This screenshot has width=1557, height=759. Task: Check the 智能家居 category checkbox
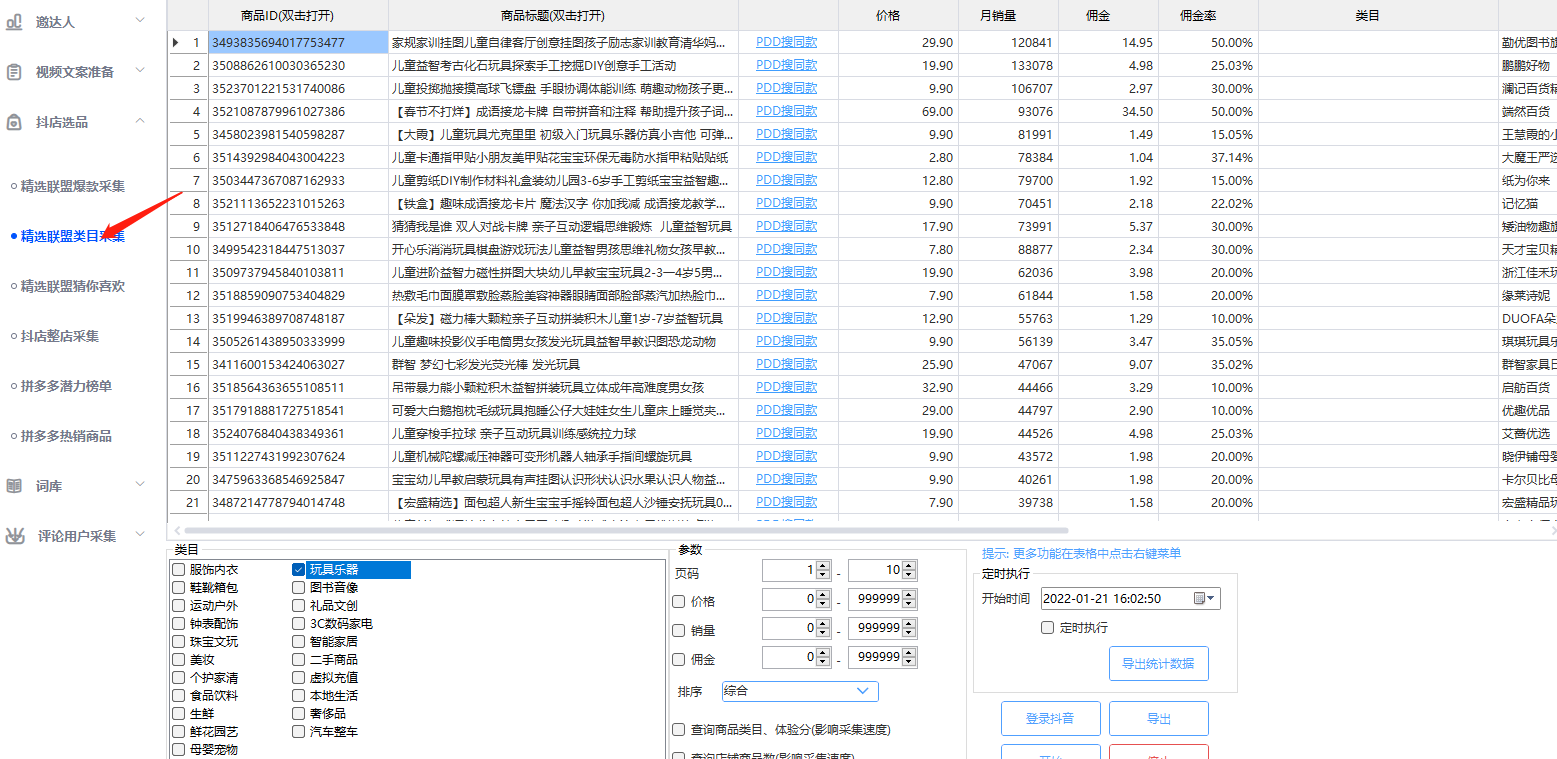click(x=298, y=641)
